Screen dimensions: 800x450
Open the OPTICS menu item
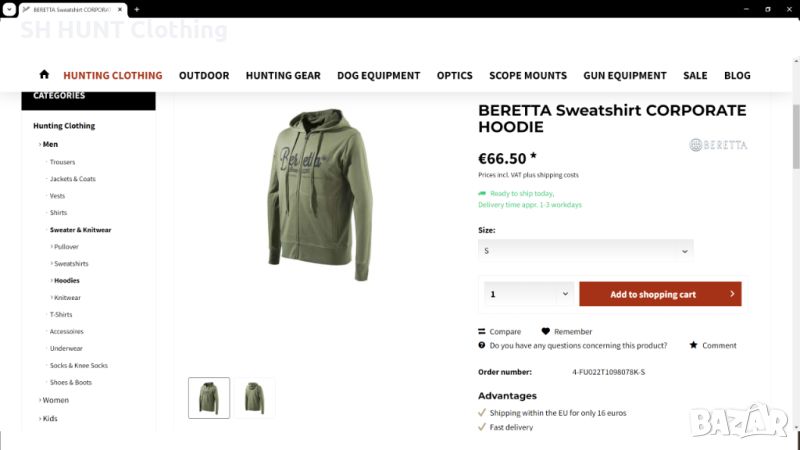point(455,76)
